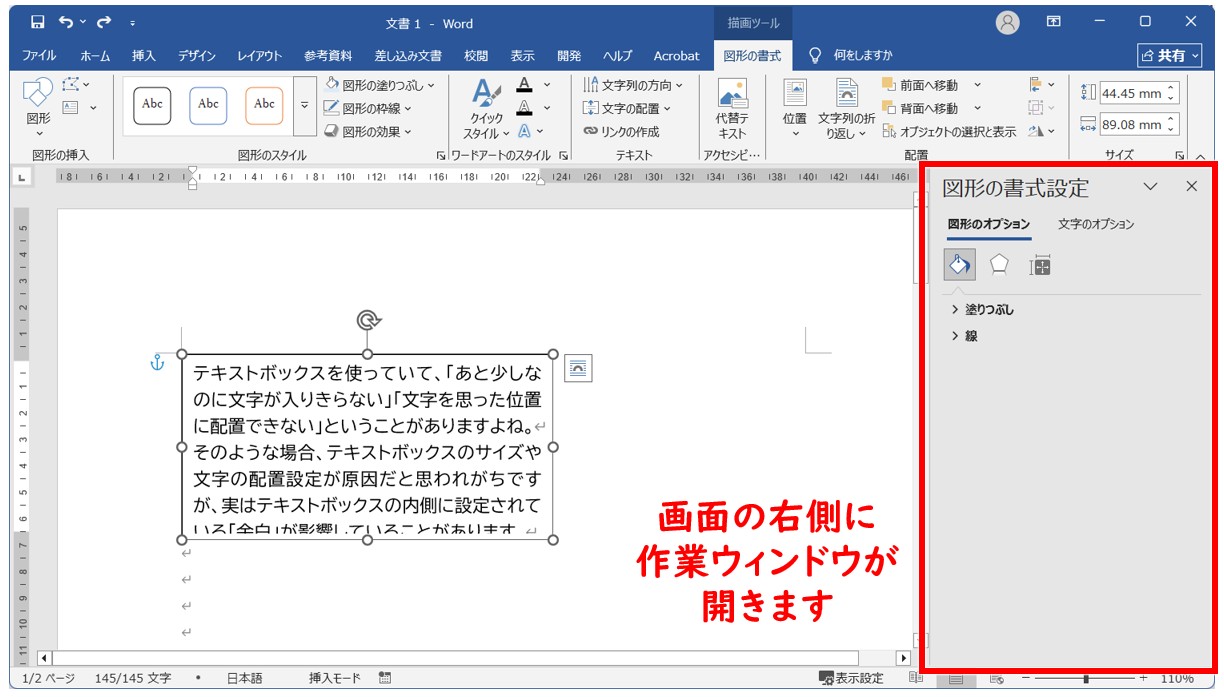
Task: Switch to the ホーム tab
Action: coord(95,56)
